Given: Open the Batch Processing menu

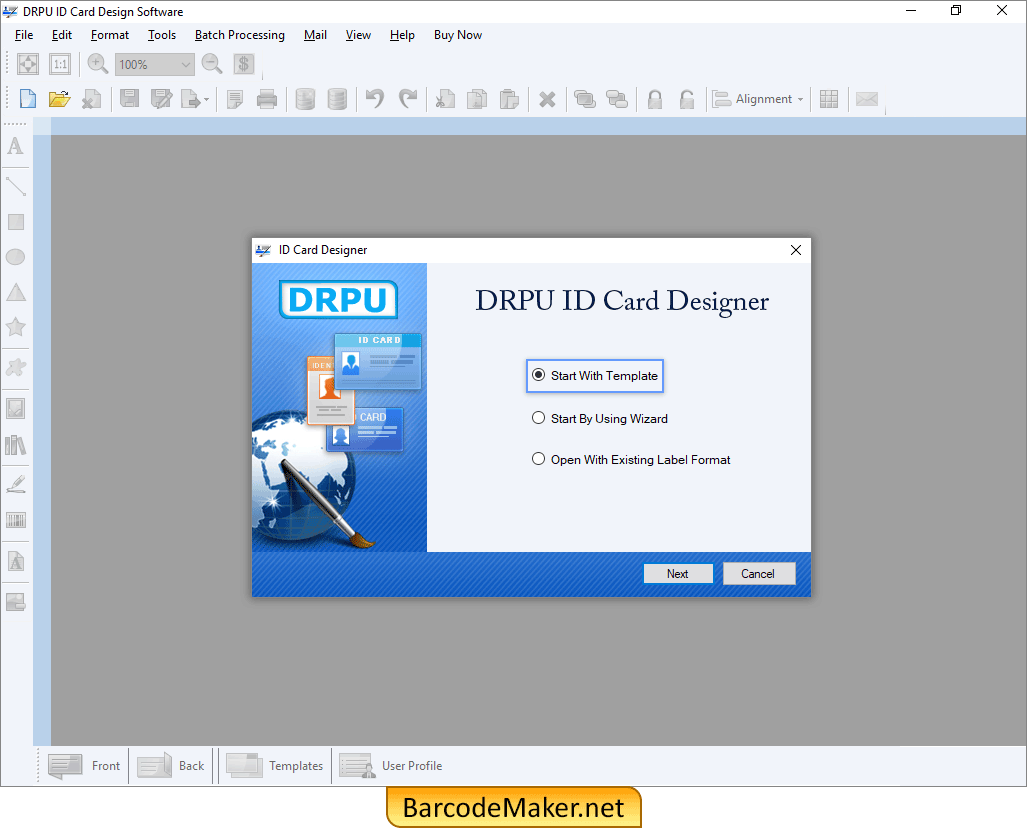Looking at the screenshot, I should (x=240, y=35).
